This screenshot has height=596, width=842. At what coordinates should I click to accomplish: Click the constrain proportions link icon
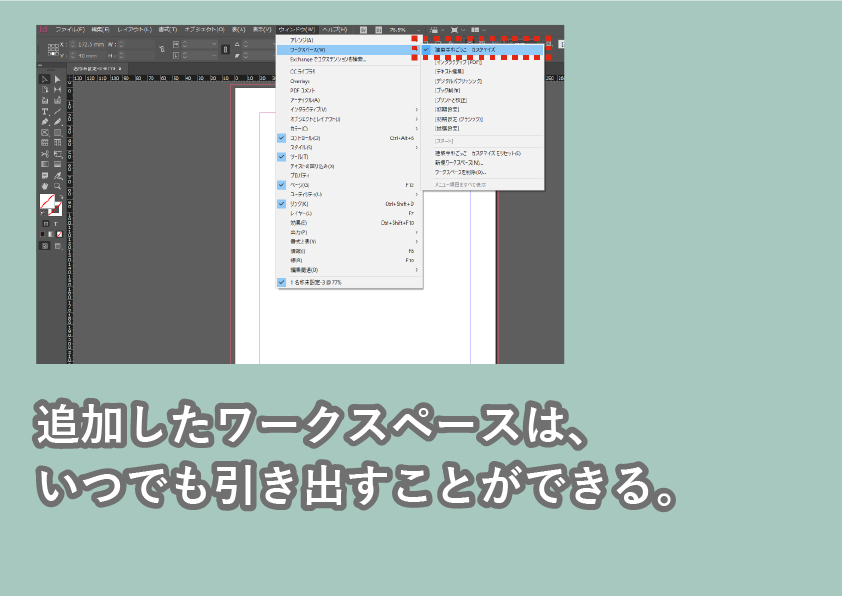[x=225, y=49]
